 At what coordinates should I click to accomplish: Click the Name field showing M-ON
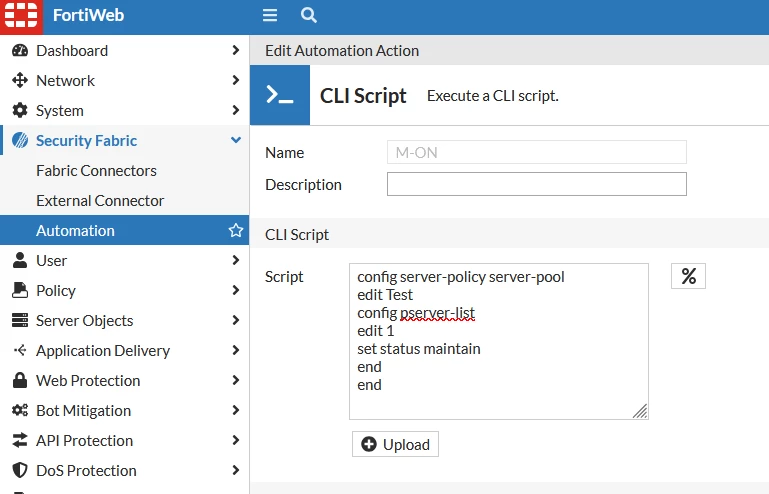(x=537, y=153)
